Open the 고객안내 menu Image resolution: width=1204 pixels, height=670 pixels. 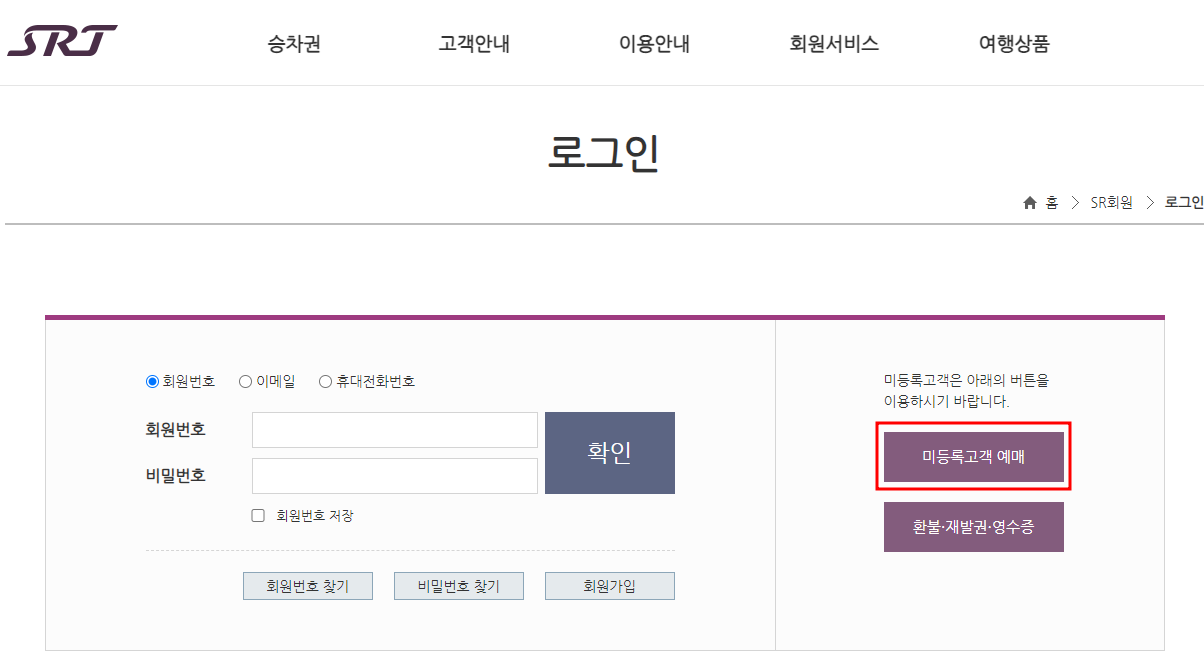point(473,44)
